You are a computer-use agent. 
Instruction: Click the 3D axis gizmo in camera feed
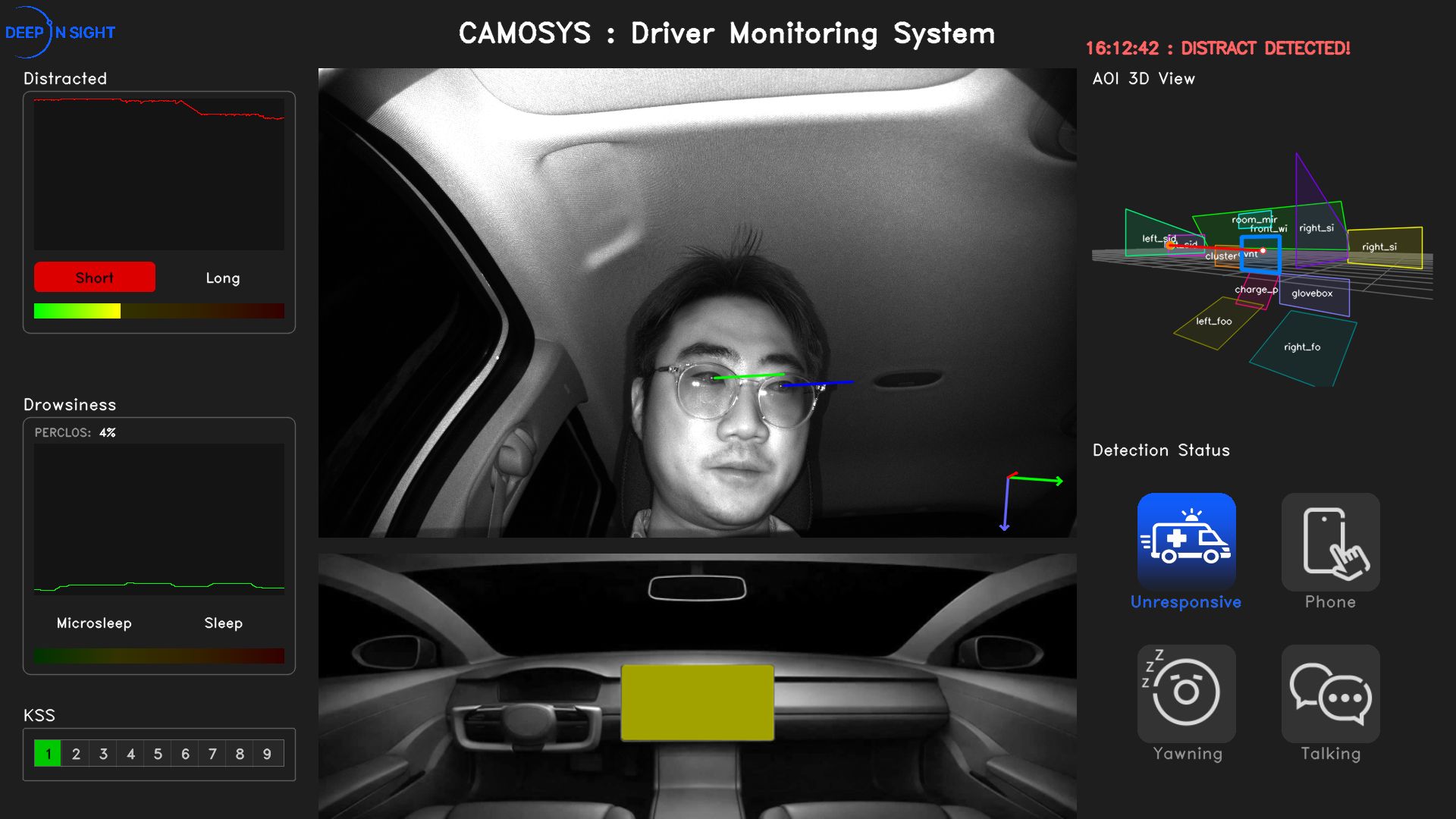click(1032, 500)
